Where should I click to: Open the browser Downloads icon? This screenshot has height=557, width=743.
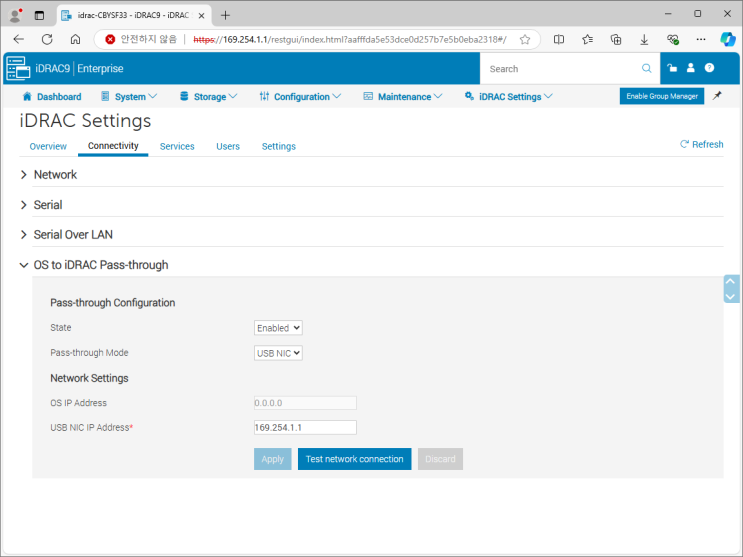(x=644, y=39)
